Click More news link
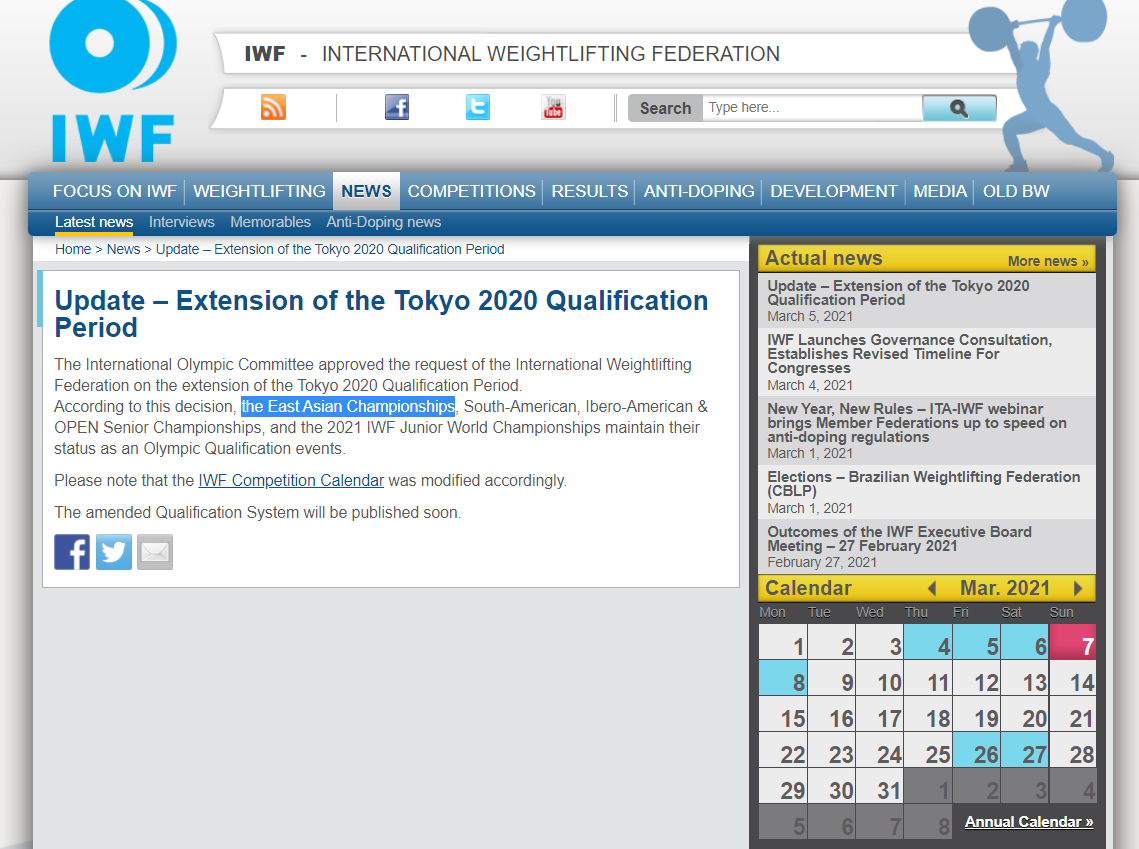The width and height of the screenshot is (1139, 849). tap(1048, 261)
